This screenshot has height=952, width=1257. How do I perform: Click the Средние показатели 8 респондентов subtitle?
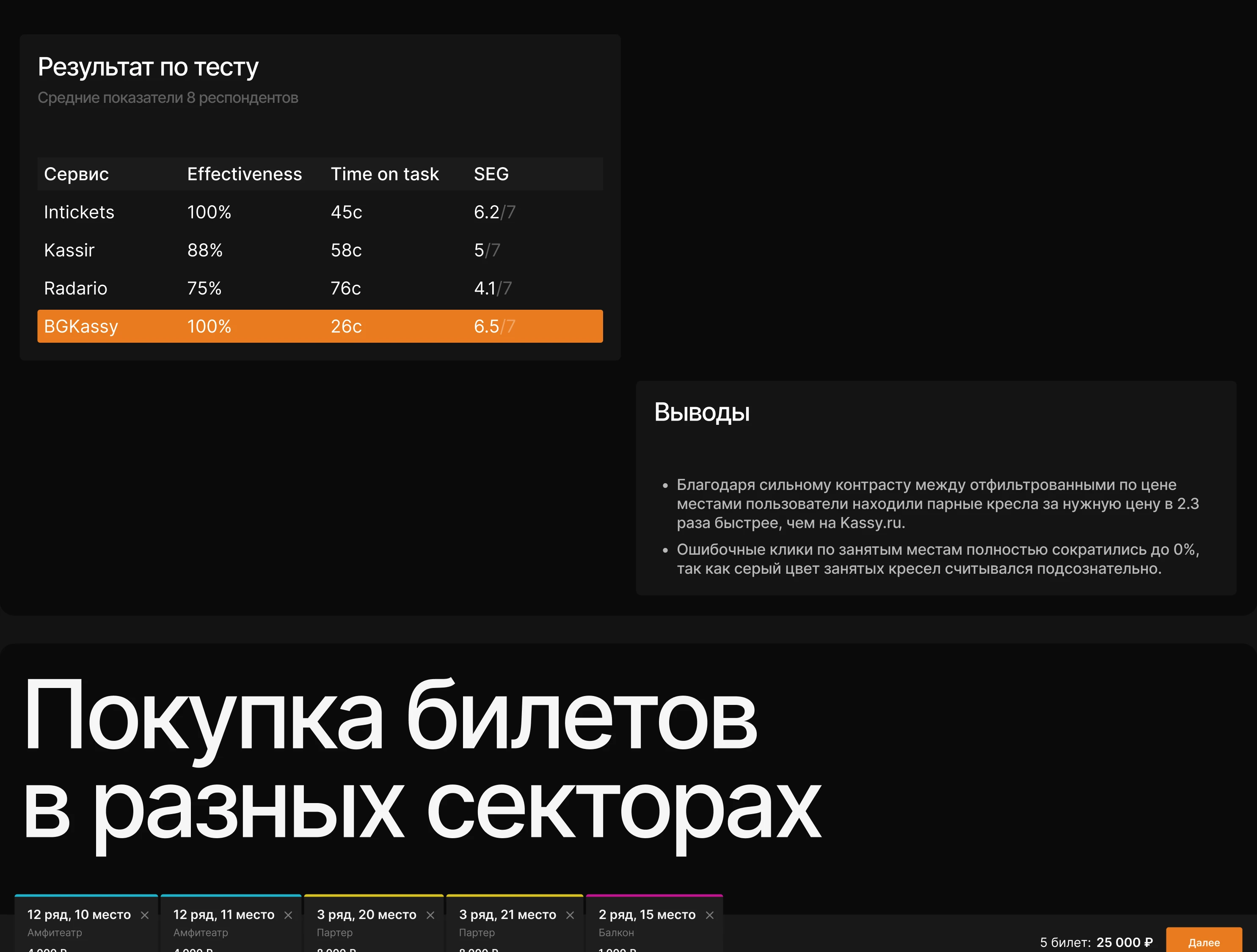(x=168, y=98)
